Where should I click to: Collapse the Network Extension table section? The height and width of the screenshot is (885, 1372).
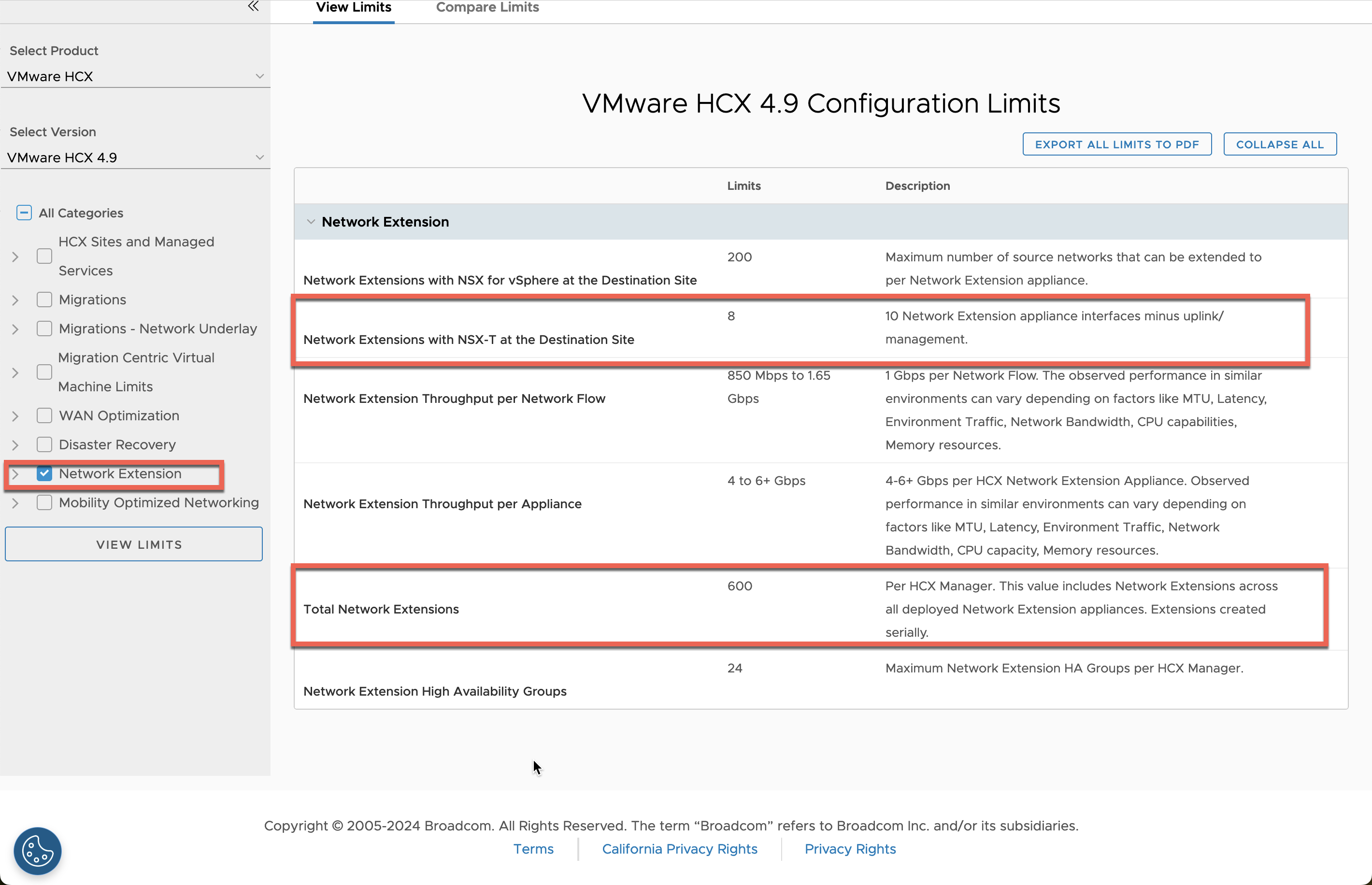(312, 221)
